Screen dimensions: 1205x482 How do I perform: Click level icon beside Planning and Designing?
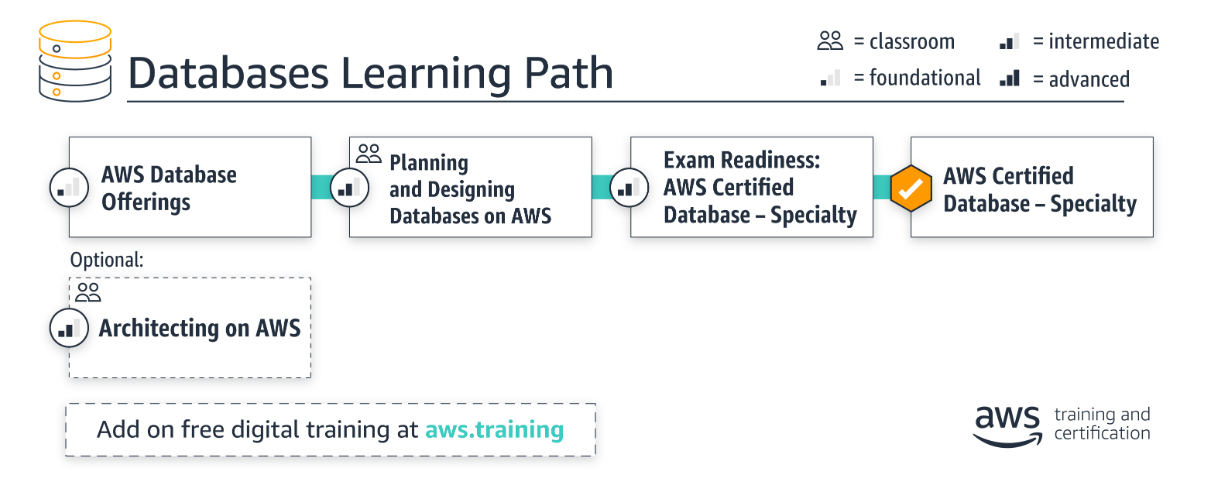(x=349, y=187)
